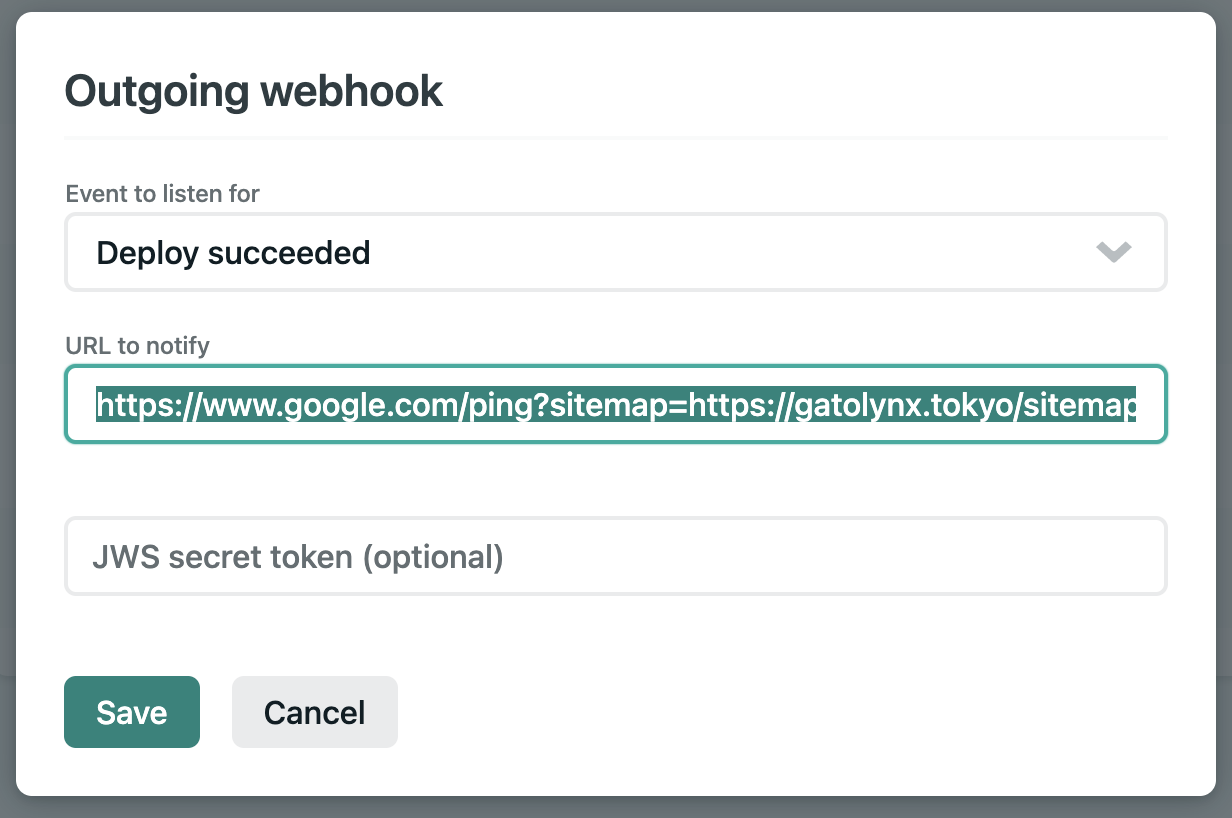This screenshot has height=818, width=1232.
Task: Focus the JWS secret token field
Action: pos(616,556)
